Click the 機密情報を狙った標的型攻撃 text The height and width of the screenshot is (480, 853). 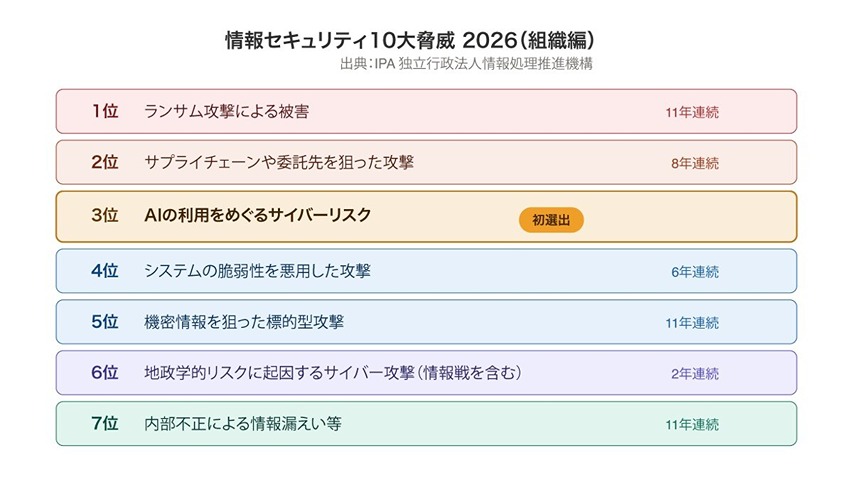coord(245,322)
